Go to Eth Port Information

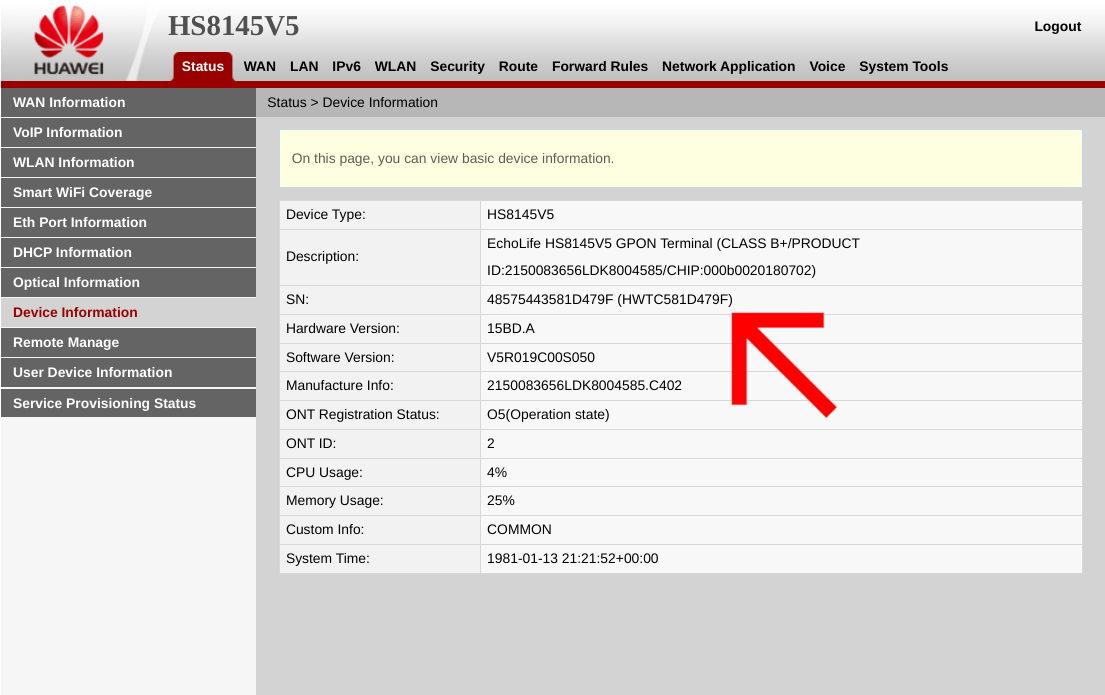[x=128, y=222]
